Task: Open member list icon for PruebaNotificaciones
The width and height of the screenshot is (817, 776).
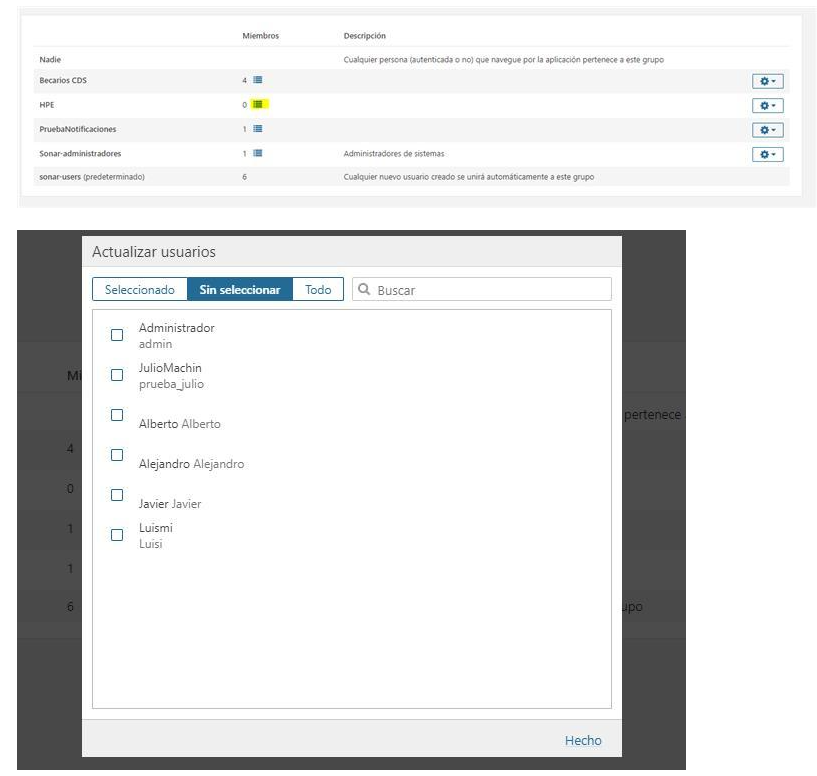Action: [257, 129]
